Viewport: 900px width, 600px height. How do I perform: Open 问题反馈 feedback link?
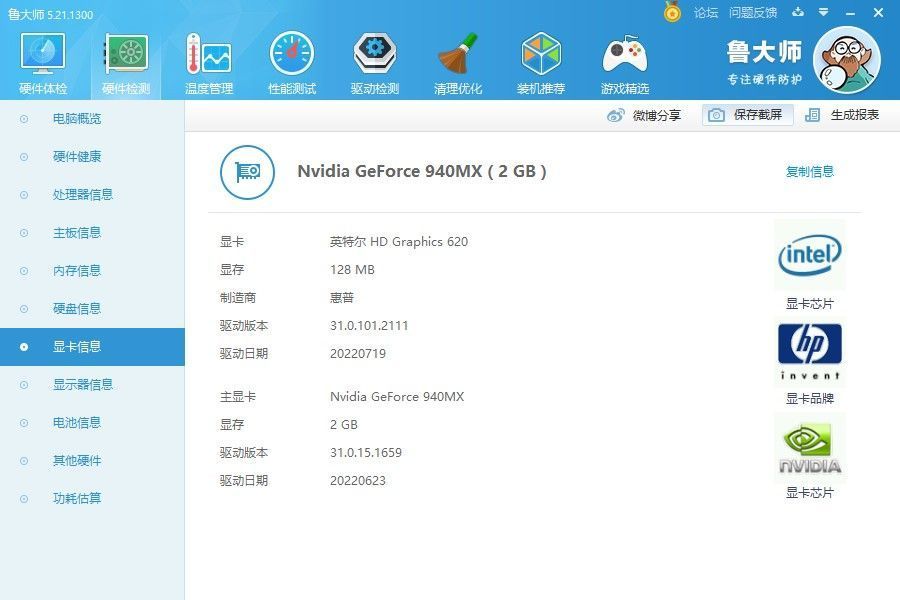(753, 13)
